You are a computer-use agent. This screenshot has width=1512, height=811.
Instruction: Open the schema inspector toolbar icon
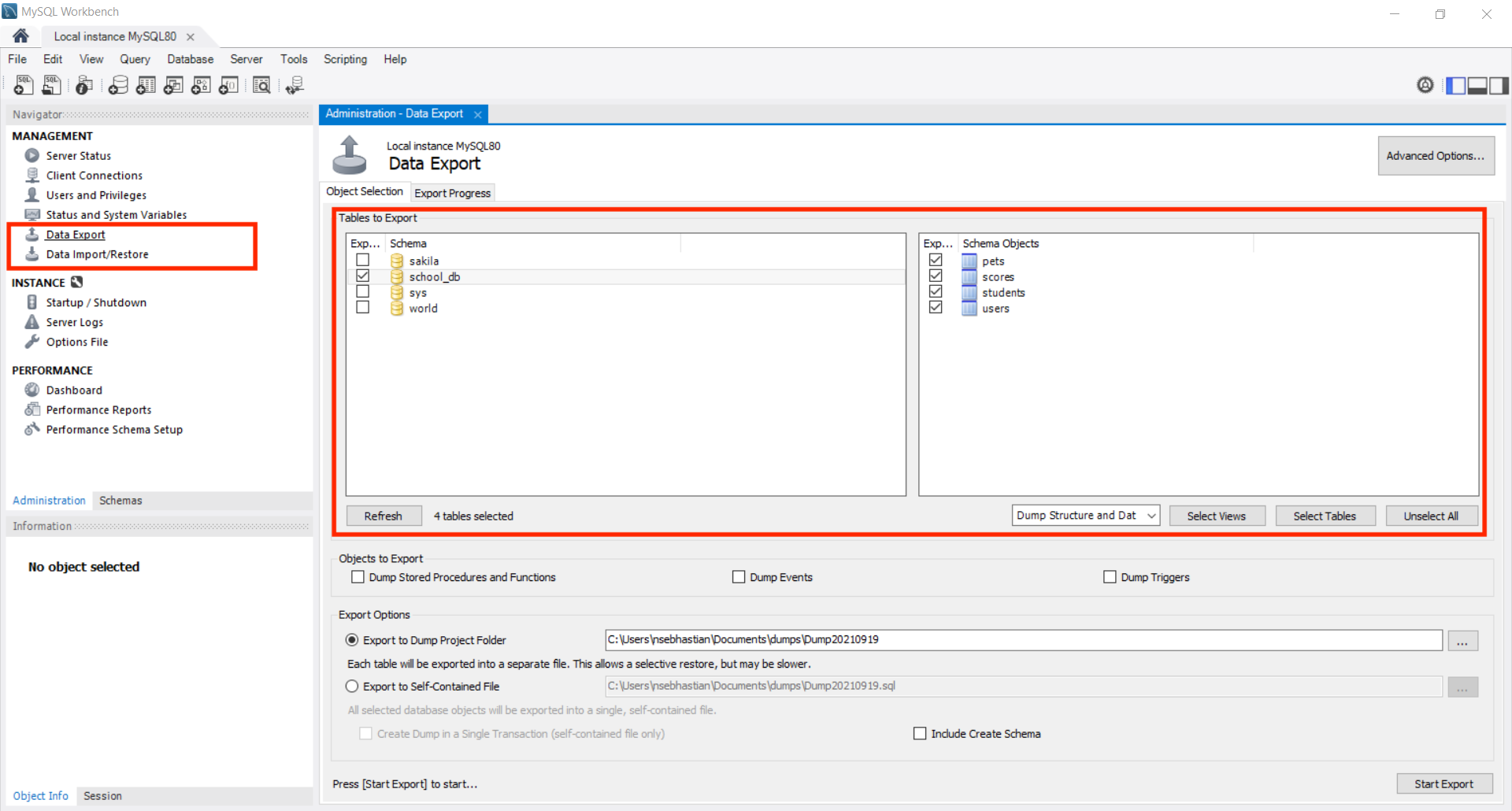tap(84, 85)
